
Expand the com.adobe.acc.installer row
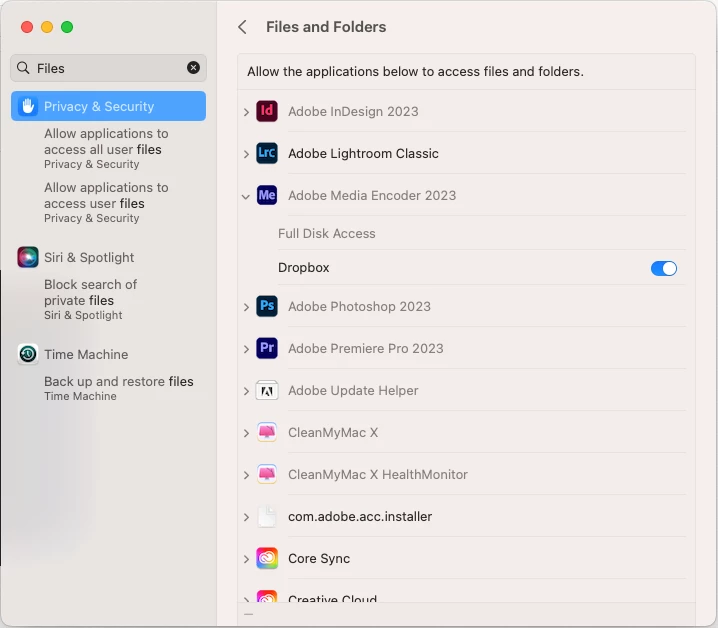click(x=246, y=517)
